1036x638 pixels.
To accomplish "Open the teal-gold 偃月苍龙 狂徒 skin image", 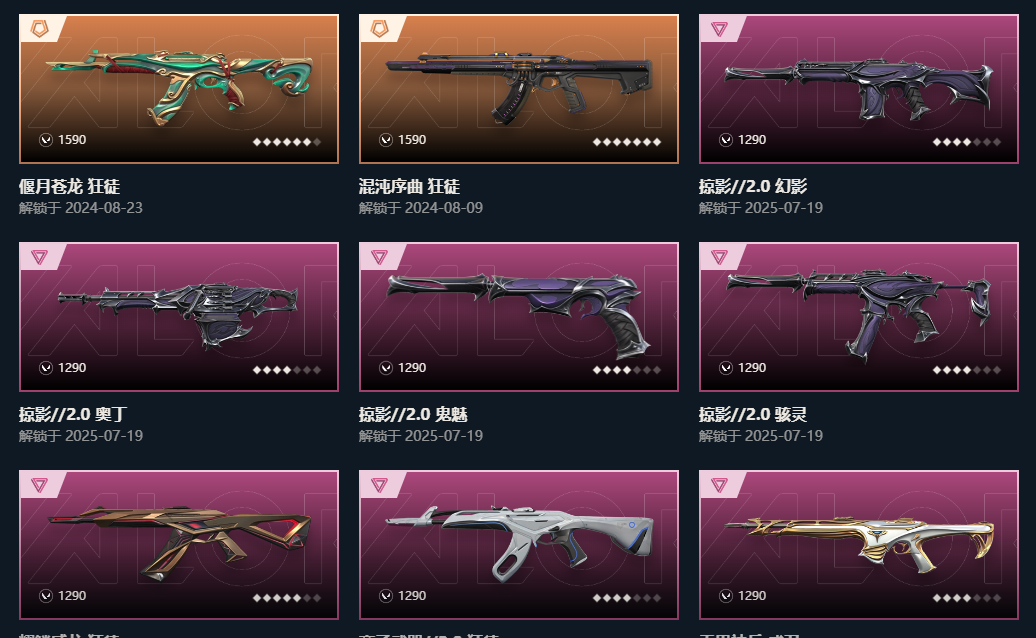I will tap(179, 89).
